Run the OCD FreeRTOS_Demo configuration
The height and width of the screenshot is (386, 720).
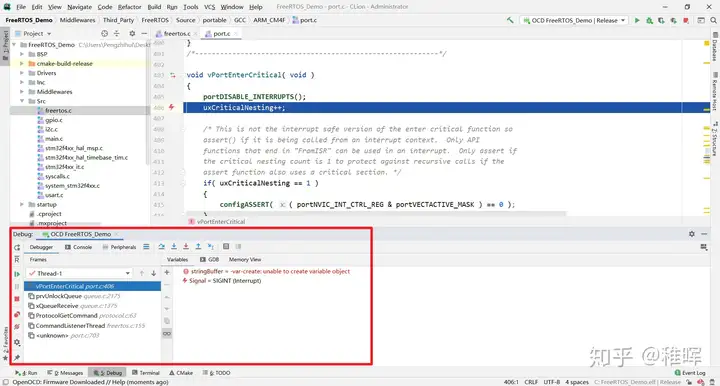pos(637,20)
